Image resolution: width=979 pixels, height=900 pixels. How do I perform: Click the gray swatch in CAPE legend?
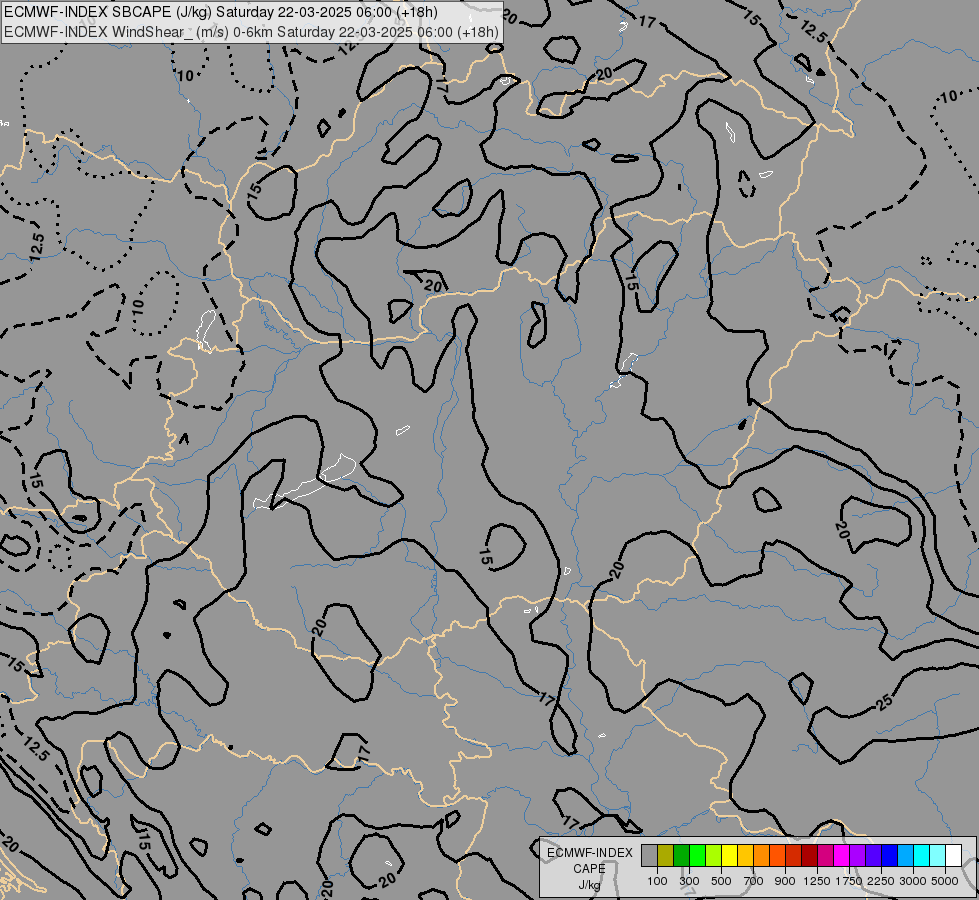tap(649, 856)
